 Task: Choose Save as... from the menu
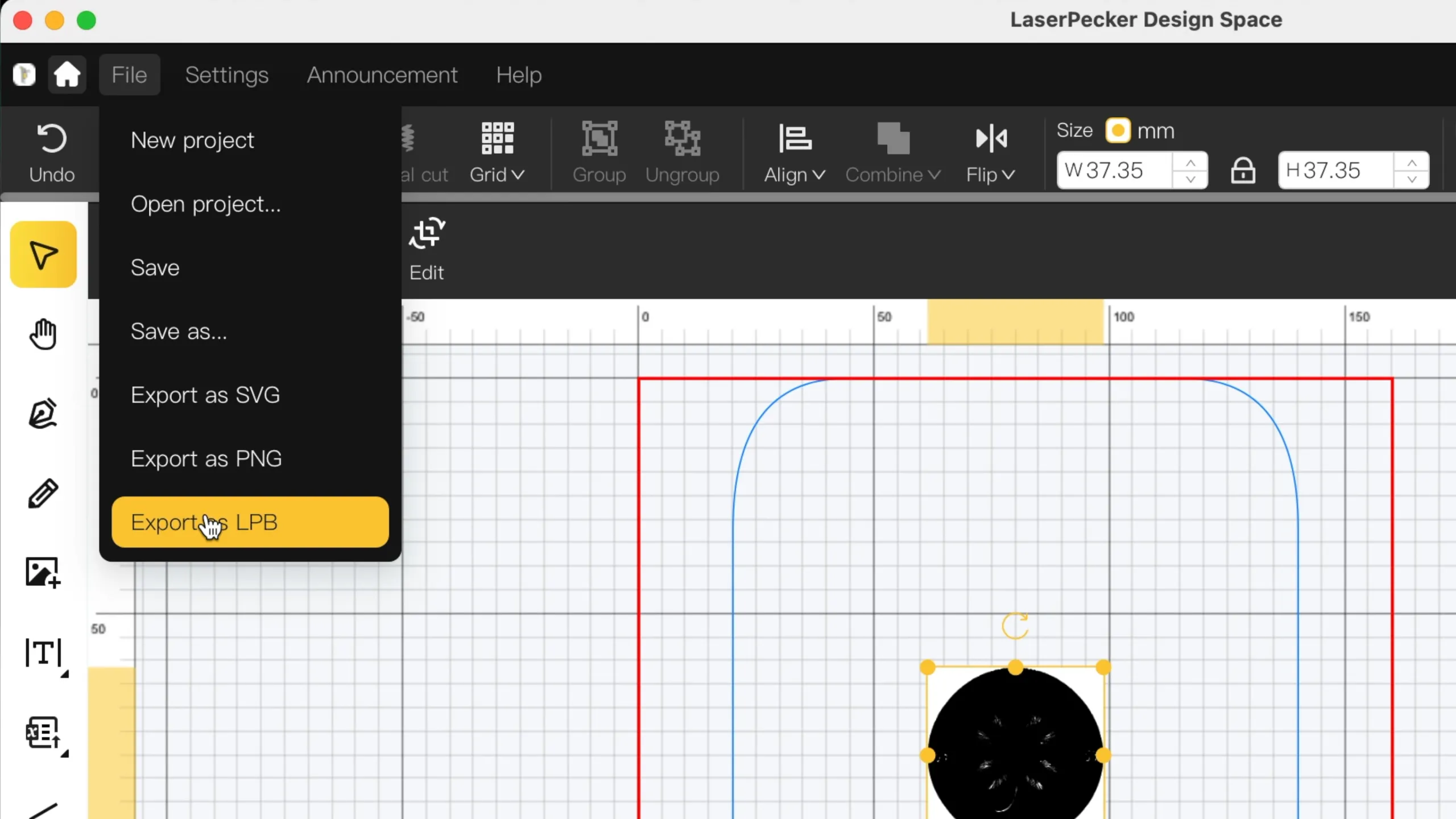[250, 331]
